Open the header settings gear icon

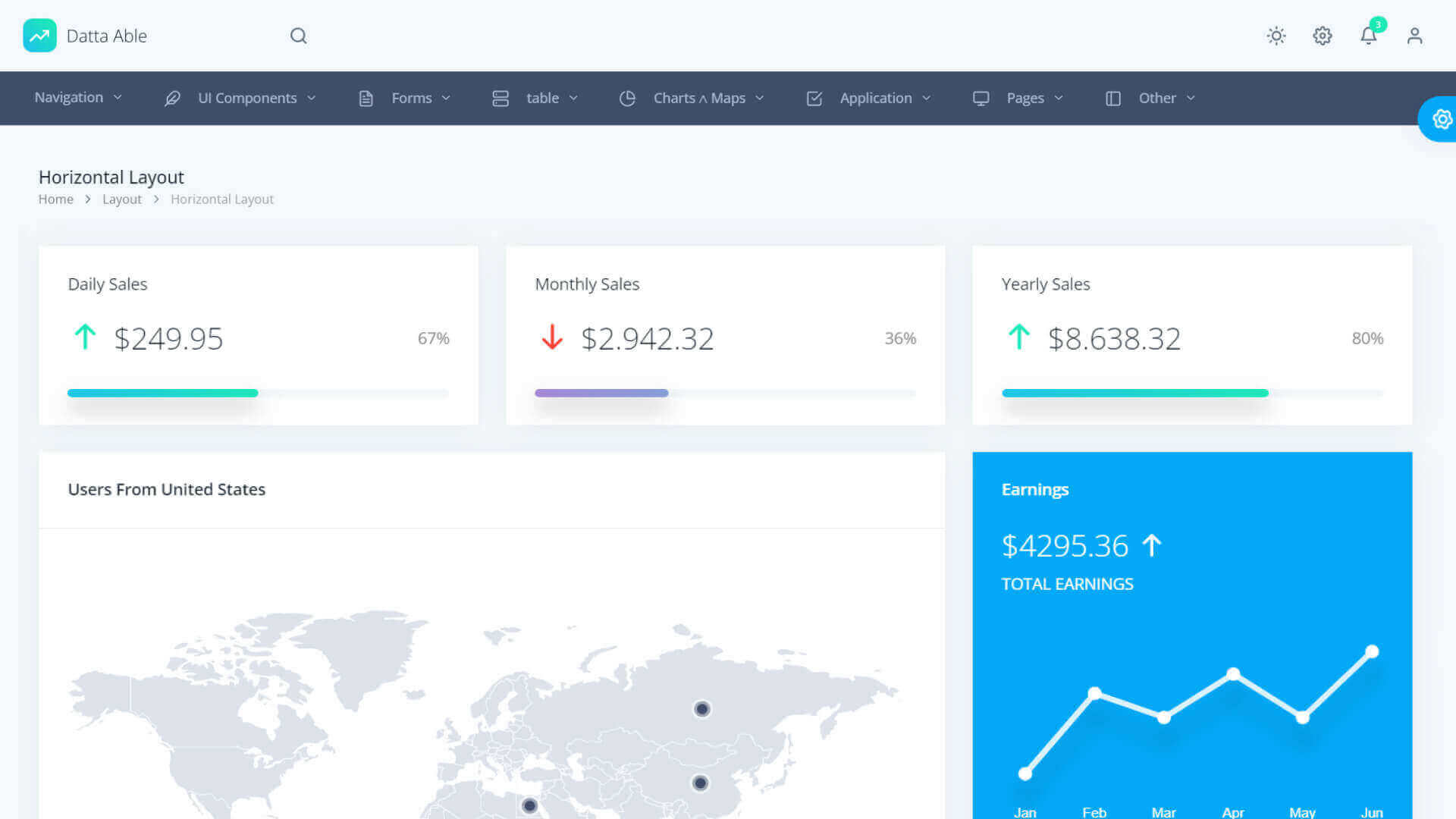coord(1323,36)
